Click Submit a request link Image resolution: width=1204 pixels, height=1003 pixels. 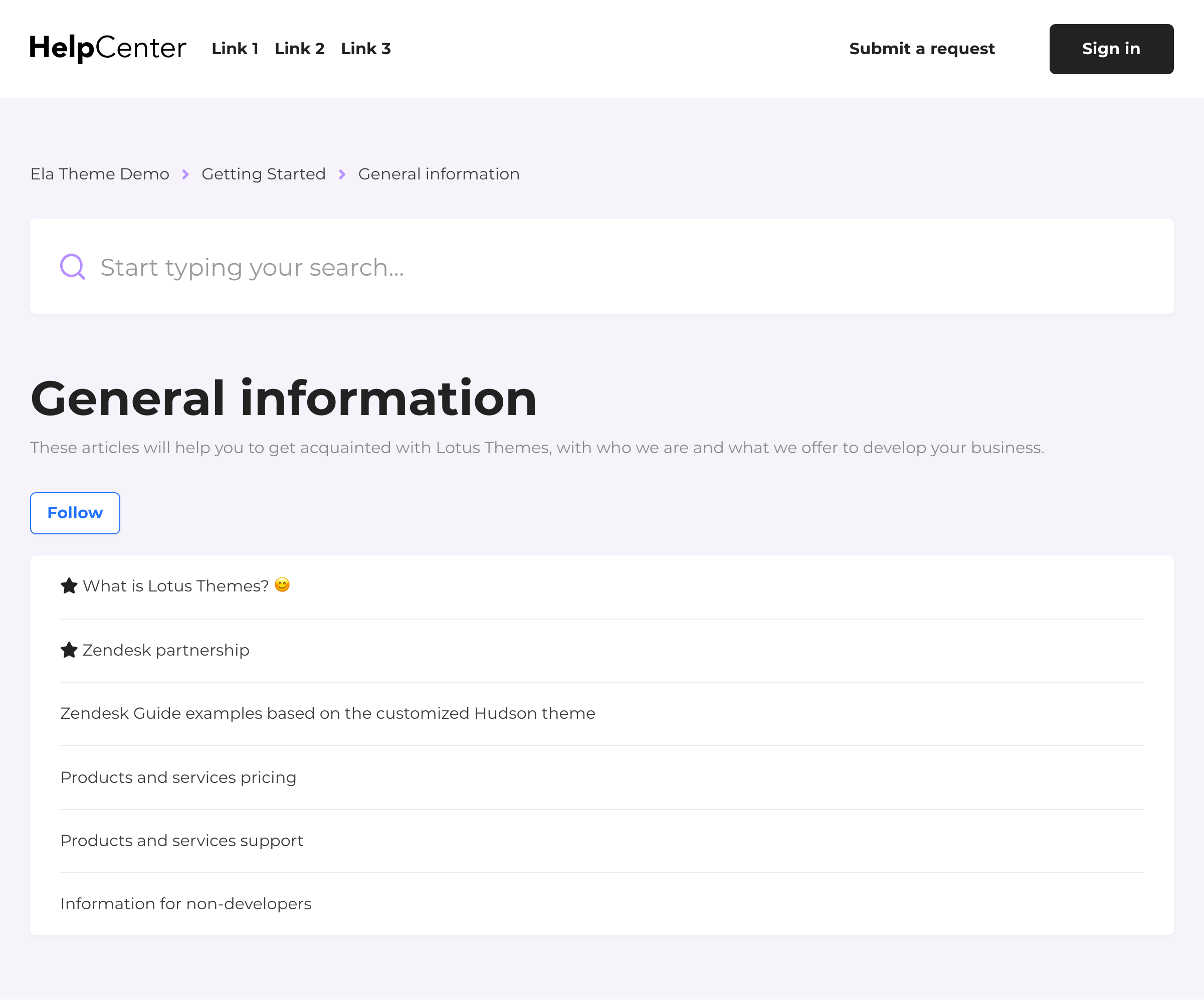click(922, 49)
